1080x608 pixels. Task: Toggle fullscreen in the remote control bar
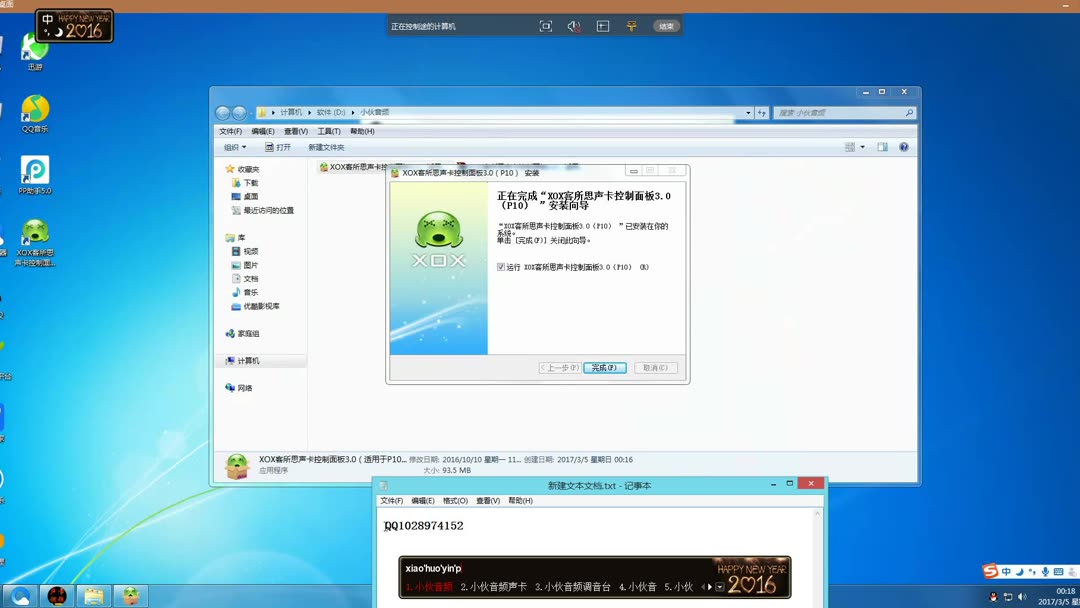click(x=546, y=25)
